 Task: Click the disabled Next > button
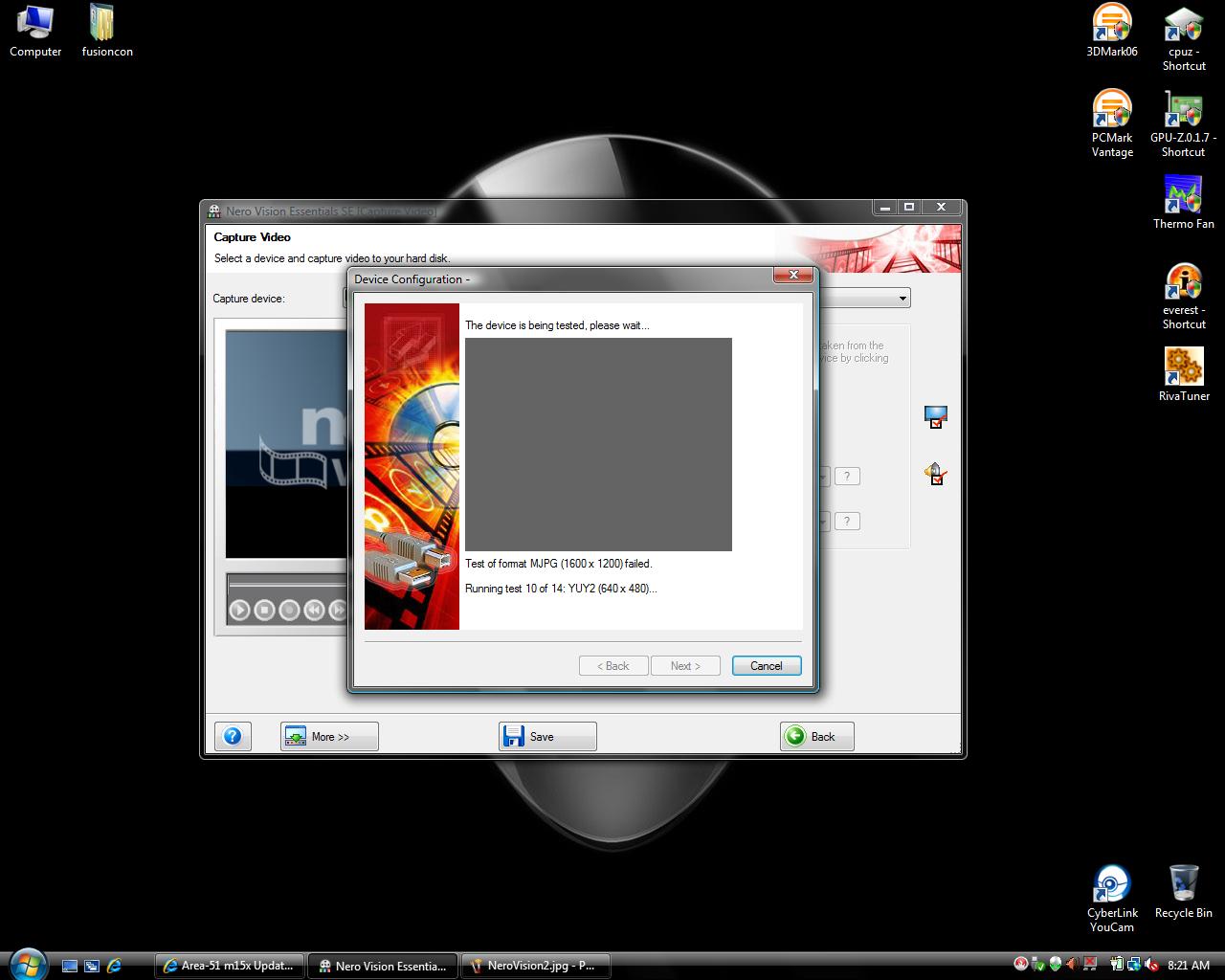click(685, 666)
